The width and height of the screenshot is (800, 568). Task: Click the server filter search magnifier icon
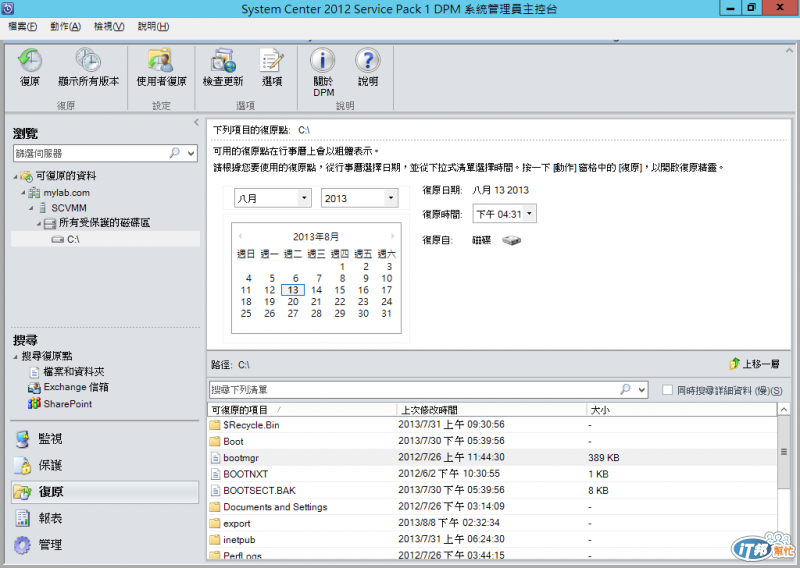175,153
